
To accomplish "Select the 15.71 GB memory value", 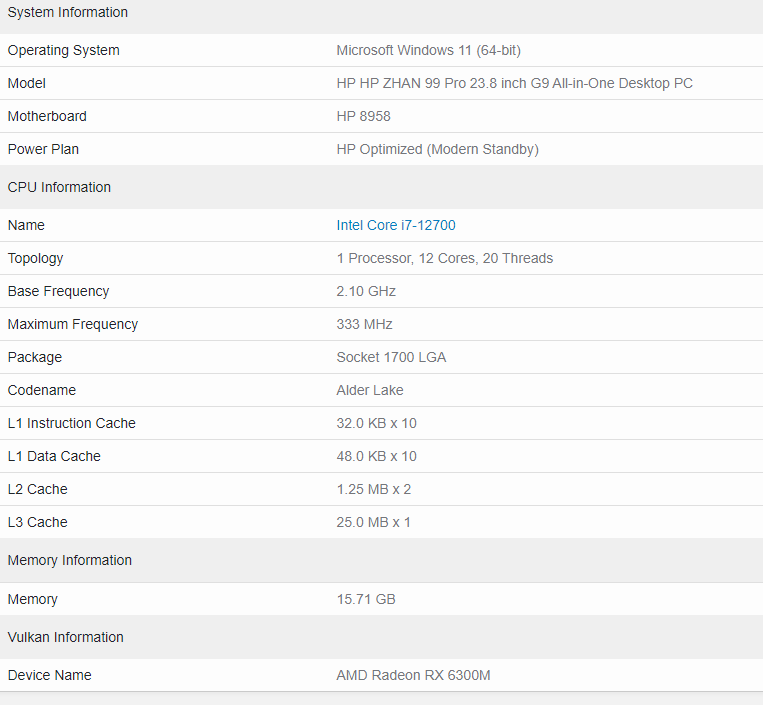I will (x=366, y=599).
